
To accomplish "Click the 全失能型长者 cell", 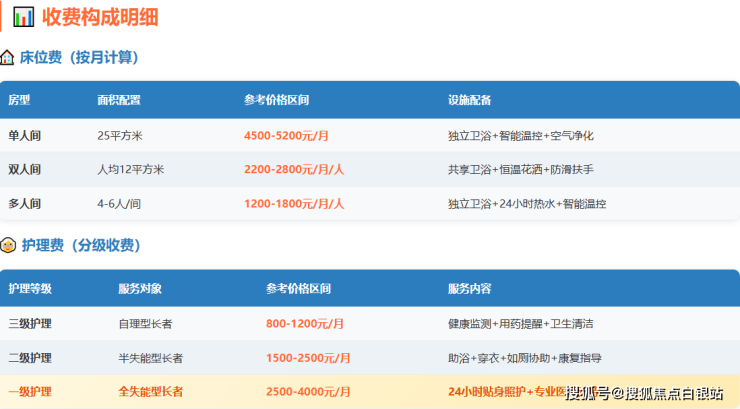I will click(x=151, y=392).
